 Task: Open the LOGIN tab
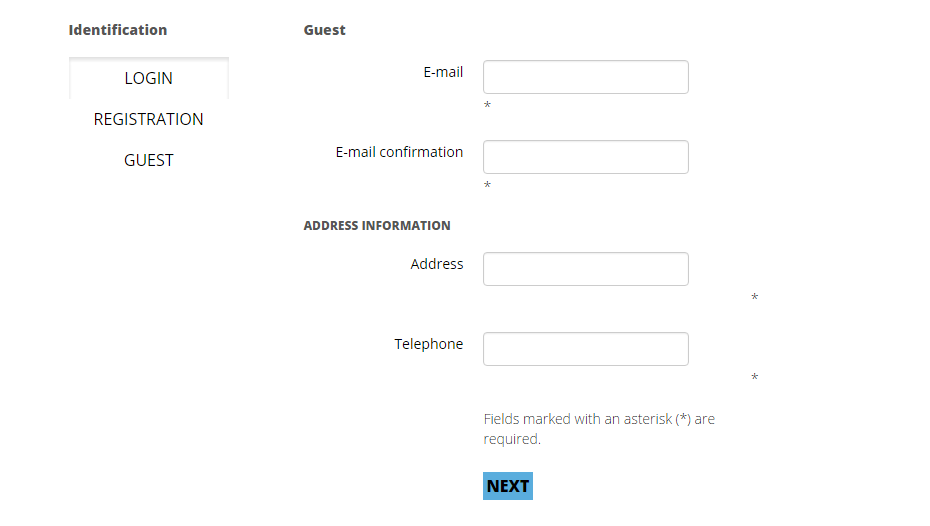click(148, 78)
